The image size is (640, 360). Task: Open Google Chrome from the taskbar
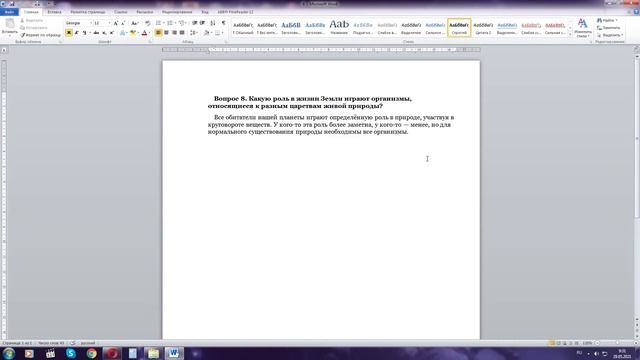click(x=91, y=353)
